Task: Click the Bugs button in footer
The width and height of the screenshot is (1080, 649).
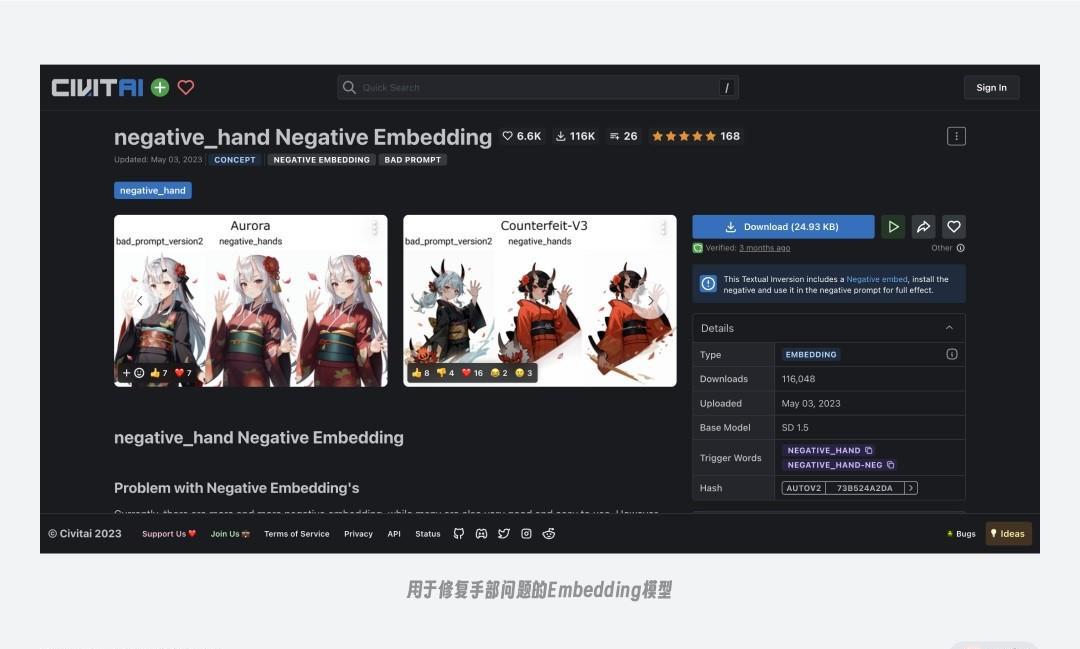Action: pos(962,534)
